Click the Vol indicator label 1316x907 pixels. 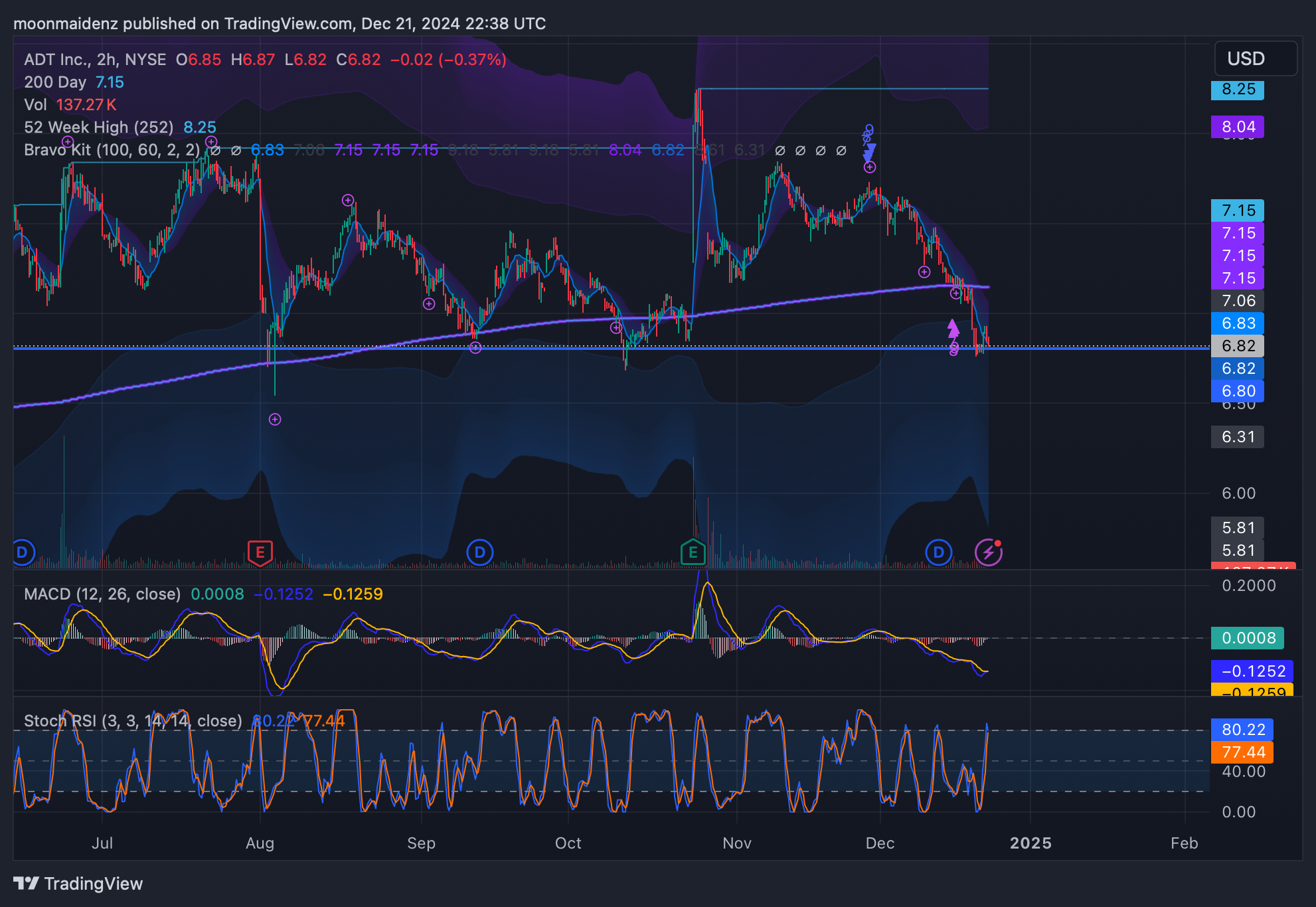tap(35, 105)
